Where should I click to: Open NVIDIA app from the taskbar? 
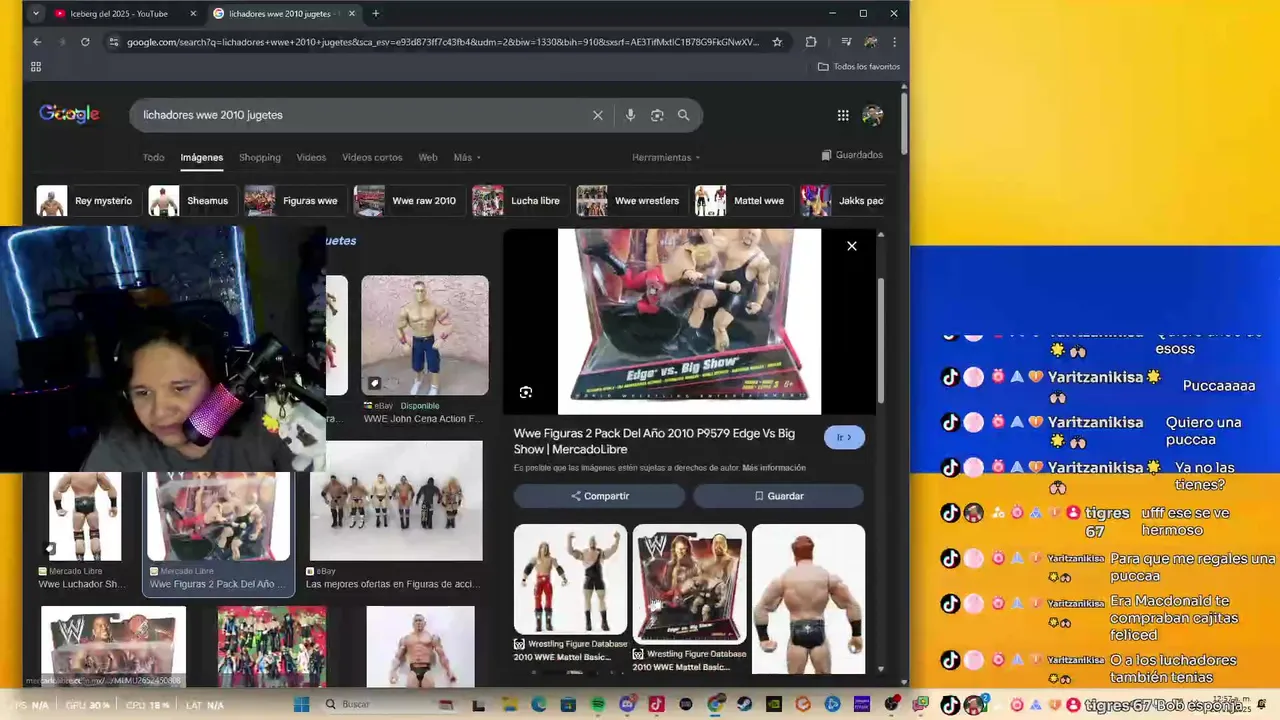point(774,705)
